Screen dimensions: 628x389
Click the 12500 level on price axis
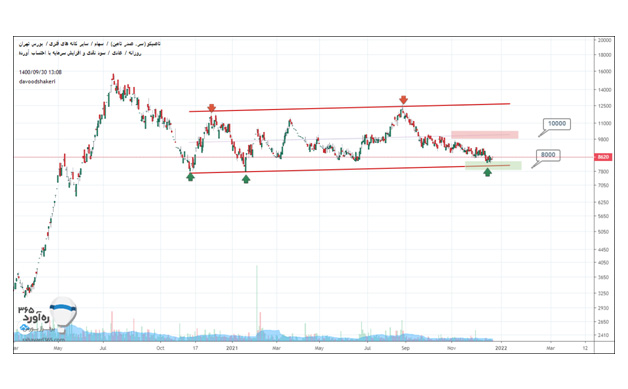[604, 106]
